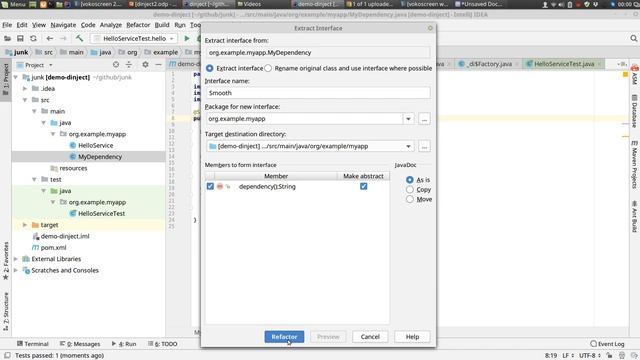
Task: Open the TODO tool window
Action: coord(162,344)
